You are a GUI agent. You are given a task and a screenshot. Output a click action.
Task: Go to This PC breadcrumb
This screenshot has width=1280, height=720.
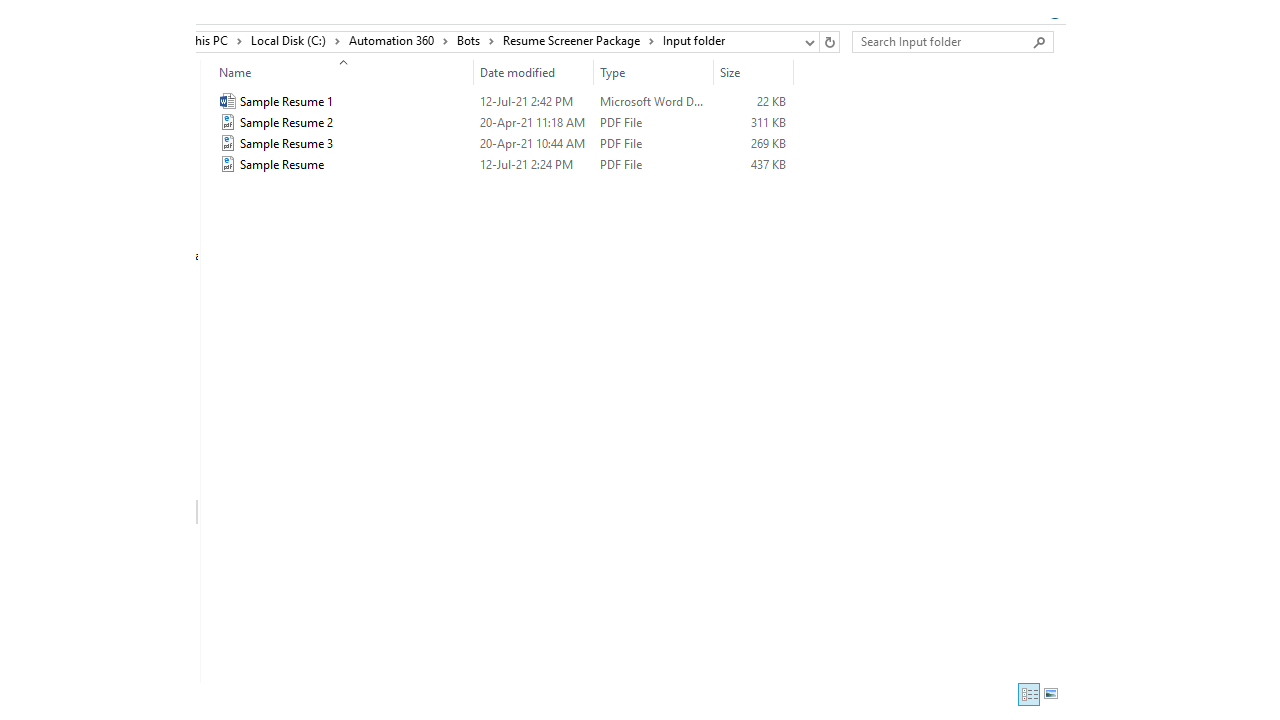(x=213, y=41)
